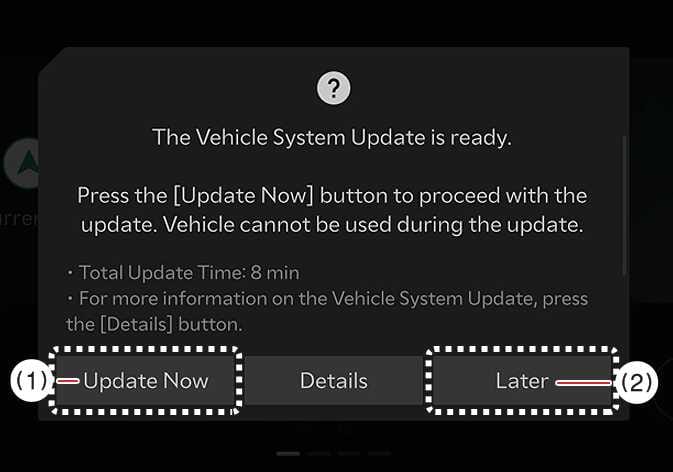Tap the question mark help icon
Screen dimensions: 673x472
click(333, 88)
